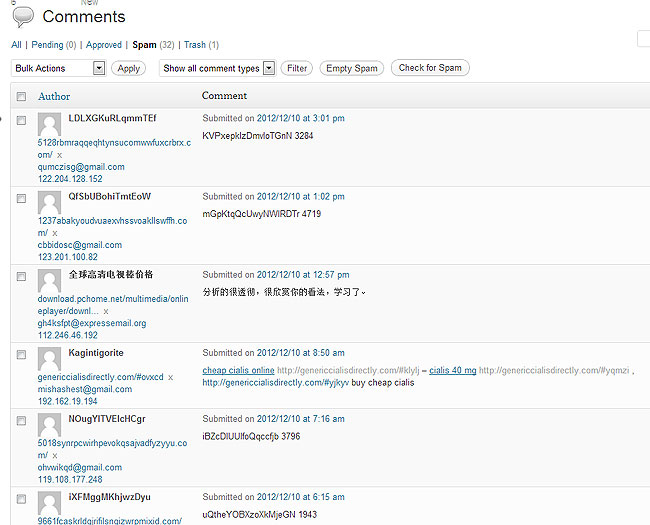Click avatar of commenter Kagintigorite
650x525 pixels.
(49, 359)
